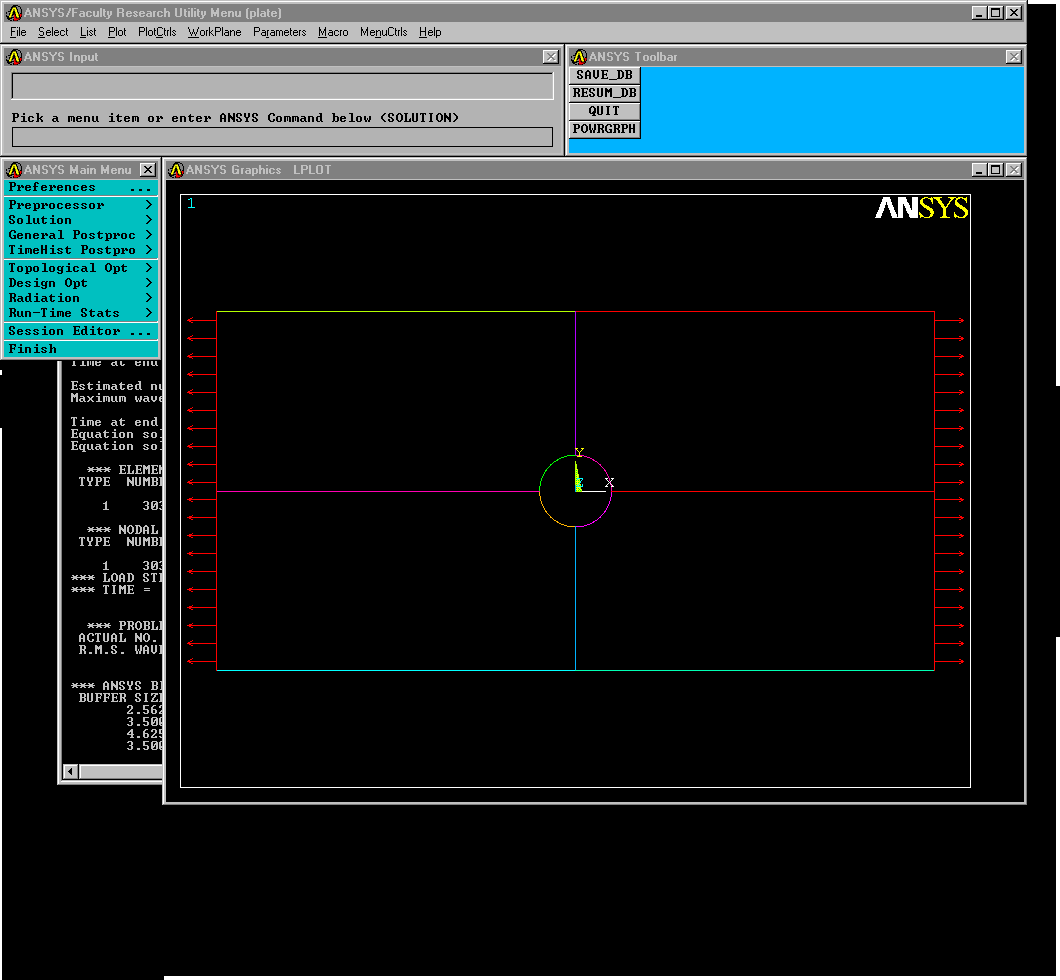This screenshot has height=980, width=1060.
Task: Open the PlotCtrls menu
Action: (x=157, y=32)
